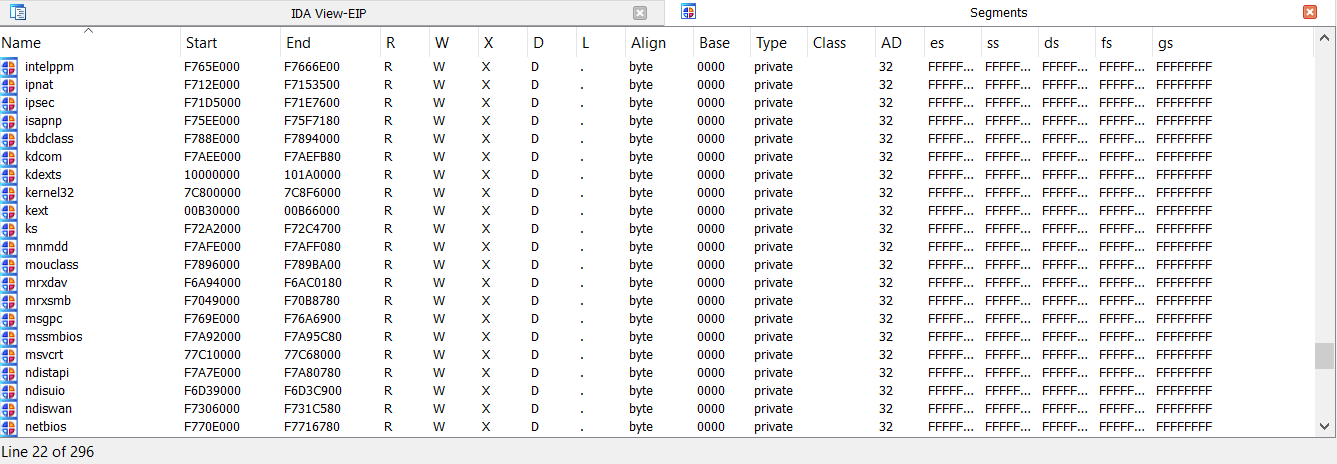Click the mrxdav segment icon
1337x464 pixels.
9,283
